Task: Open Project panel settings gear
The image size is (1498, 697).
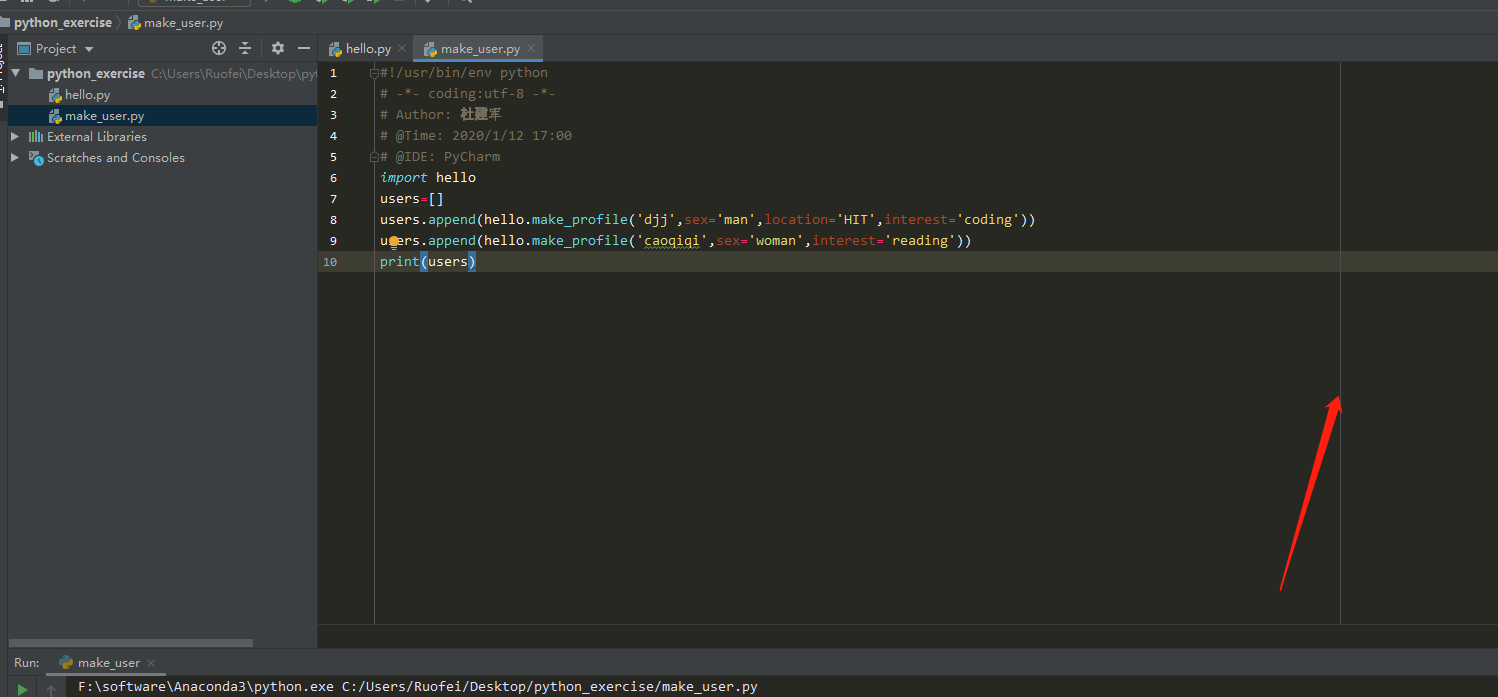Action: [278, 48]
